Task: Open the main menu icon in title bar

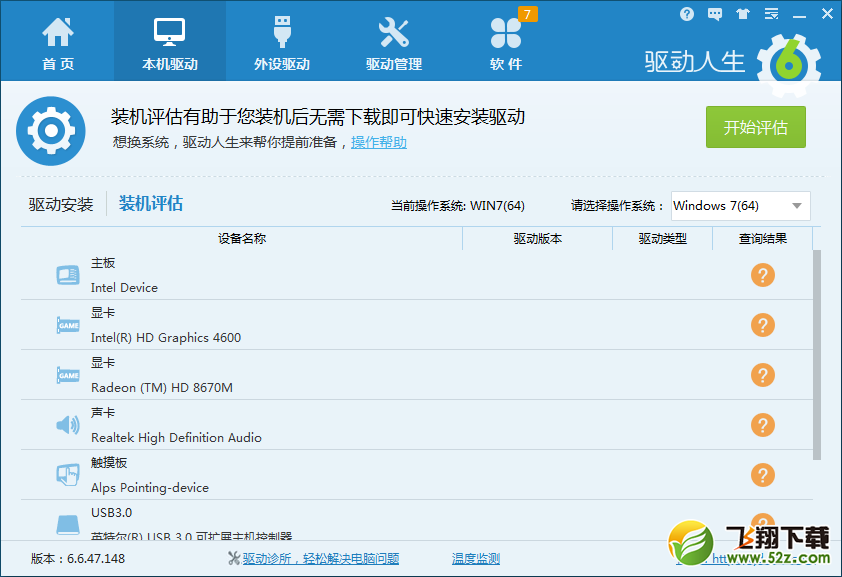Action: tap(771, 14)
